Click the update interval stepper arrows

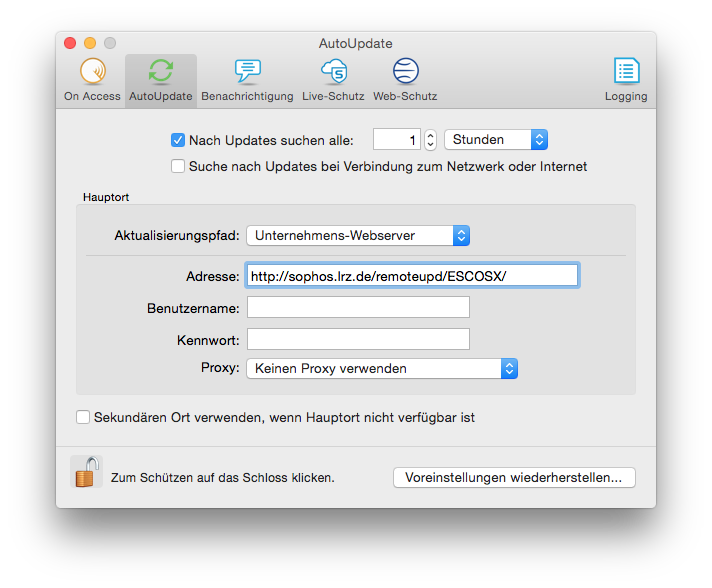pyautogui.click(x=431, y=140)
